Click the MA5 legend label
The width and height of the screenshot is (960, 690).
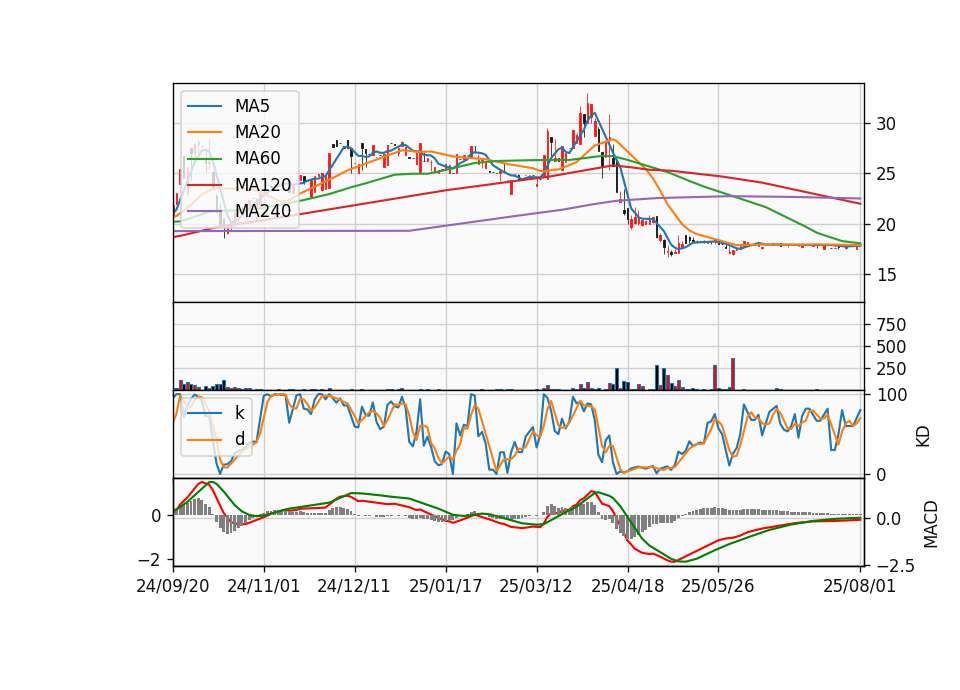pos(252,106)
